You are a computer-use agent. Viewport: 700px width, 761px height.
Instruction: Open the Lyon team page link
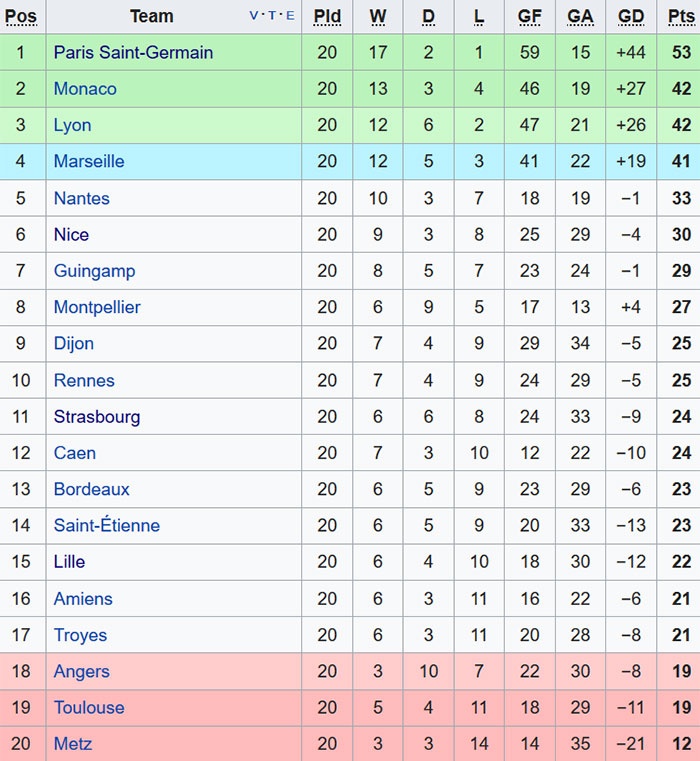[72, 125]
